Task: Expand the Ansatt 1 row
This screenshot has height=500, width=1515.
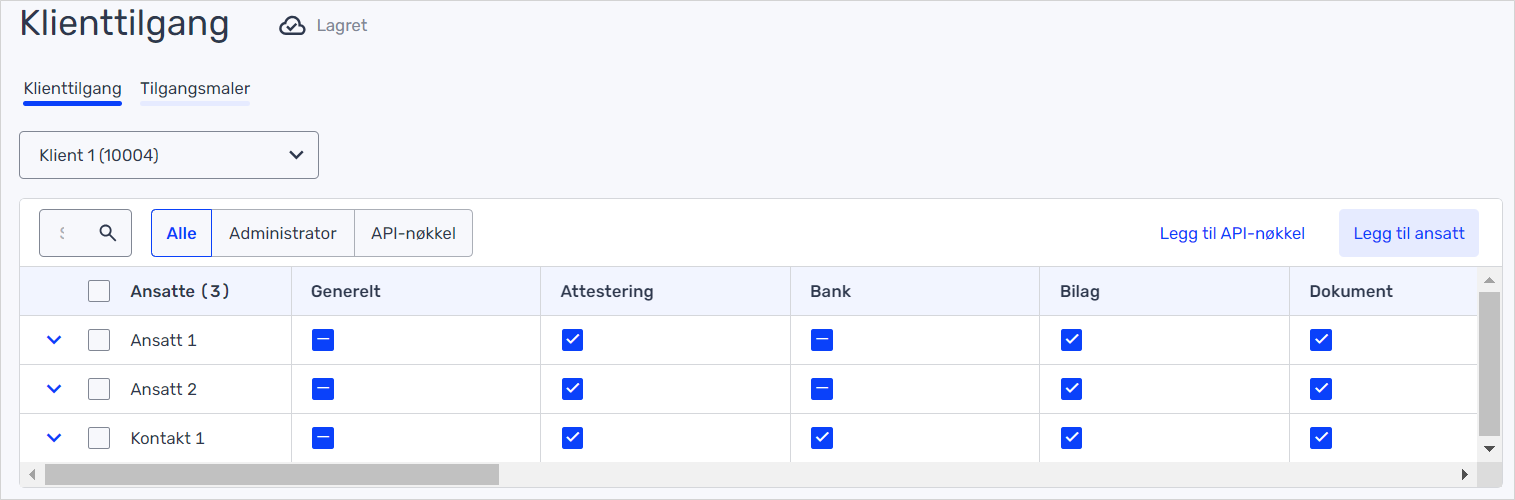Action: 54,340
